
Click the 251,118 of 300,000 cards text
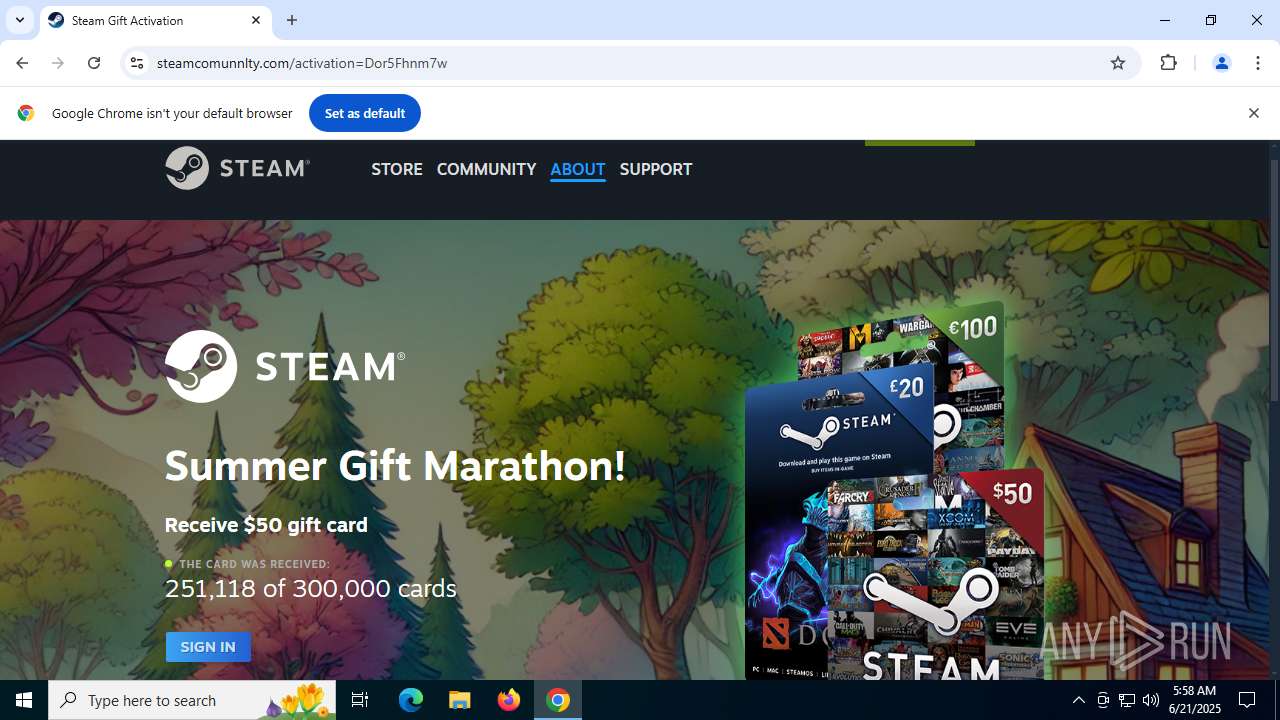coord(311,588)
